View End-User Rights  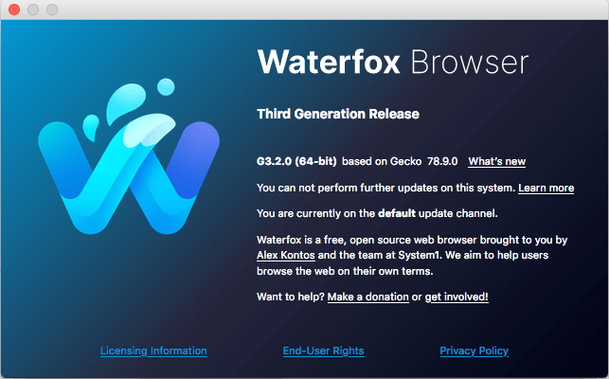point(324,351)
